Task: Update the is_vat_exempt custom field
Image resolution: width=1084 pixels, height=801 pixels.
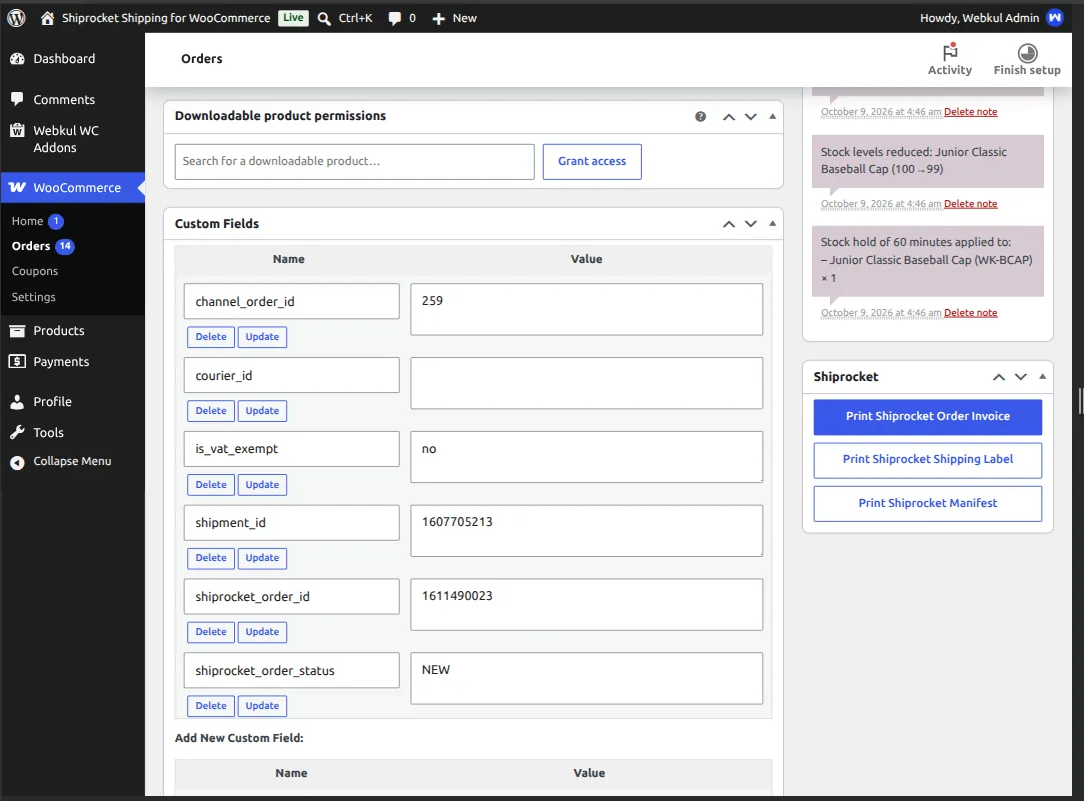Action: (262, 484)
